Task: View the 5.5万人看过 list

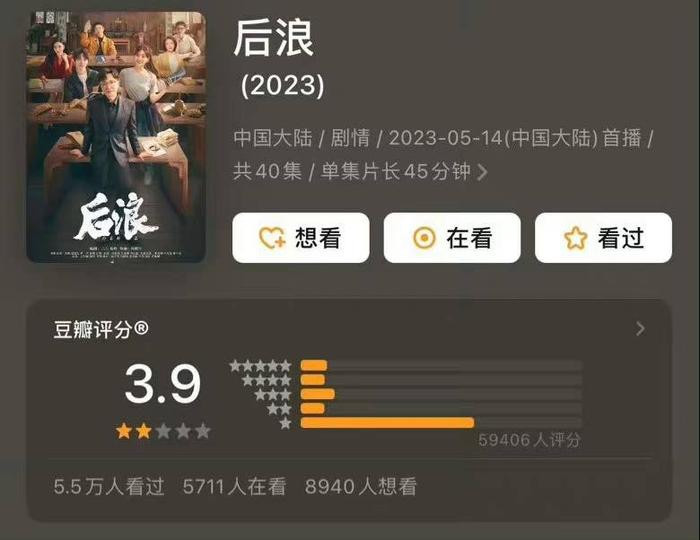Action: click(x=108, y=486)
